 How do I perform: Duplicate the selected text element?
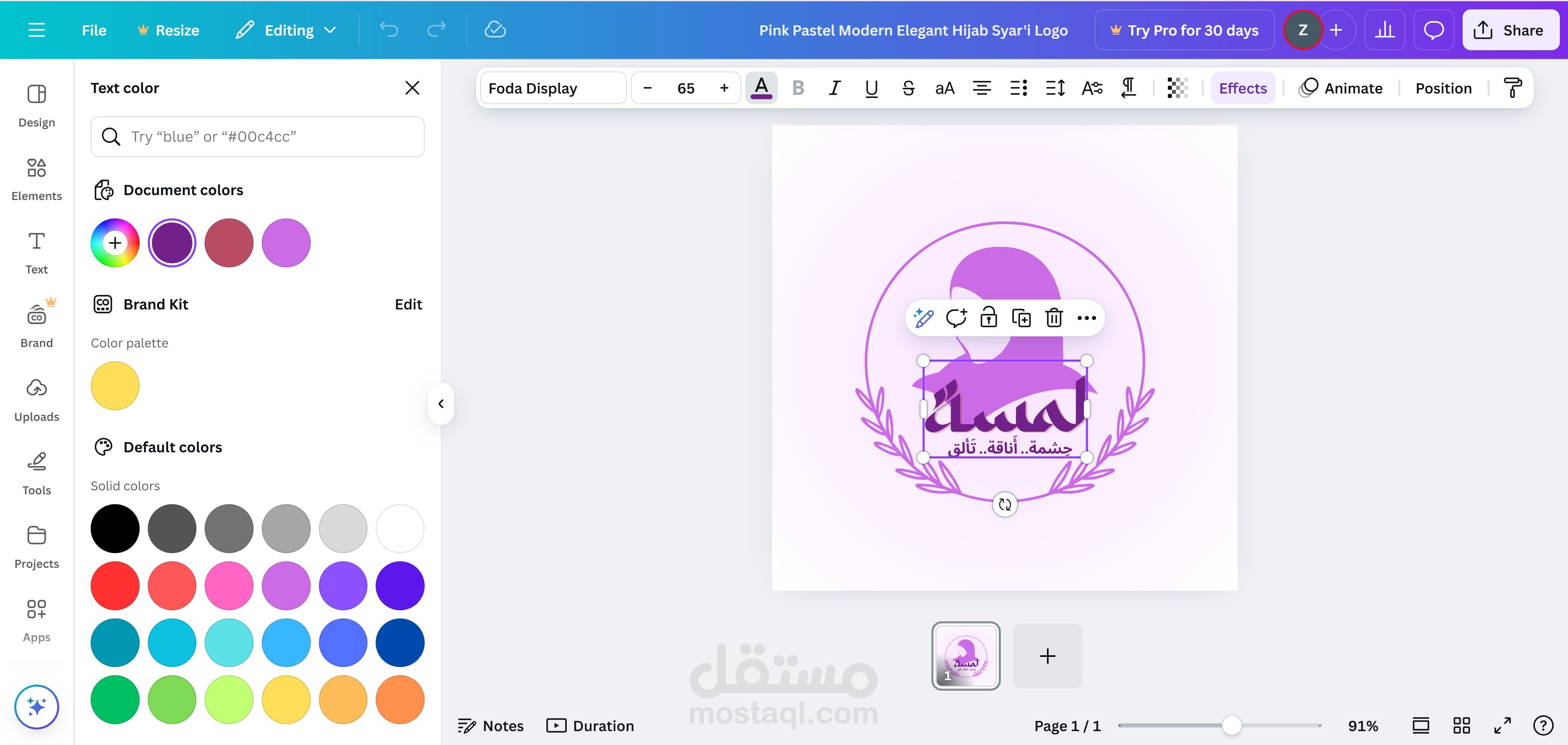pyautogui.click(x=1021, y=318)
